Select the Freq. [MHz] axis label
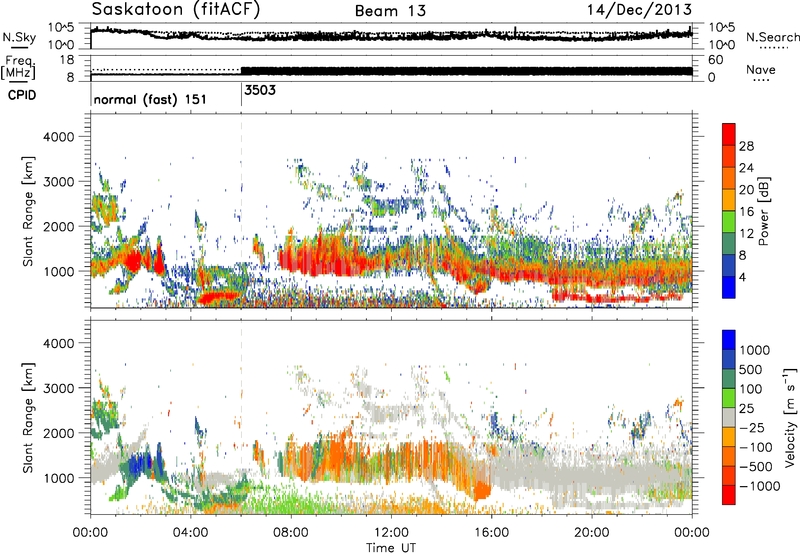This screenshot has height=554, width=800. point(18,67)
